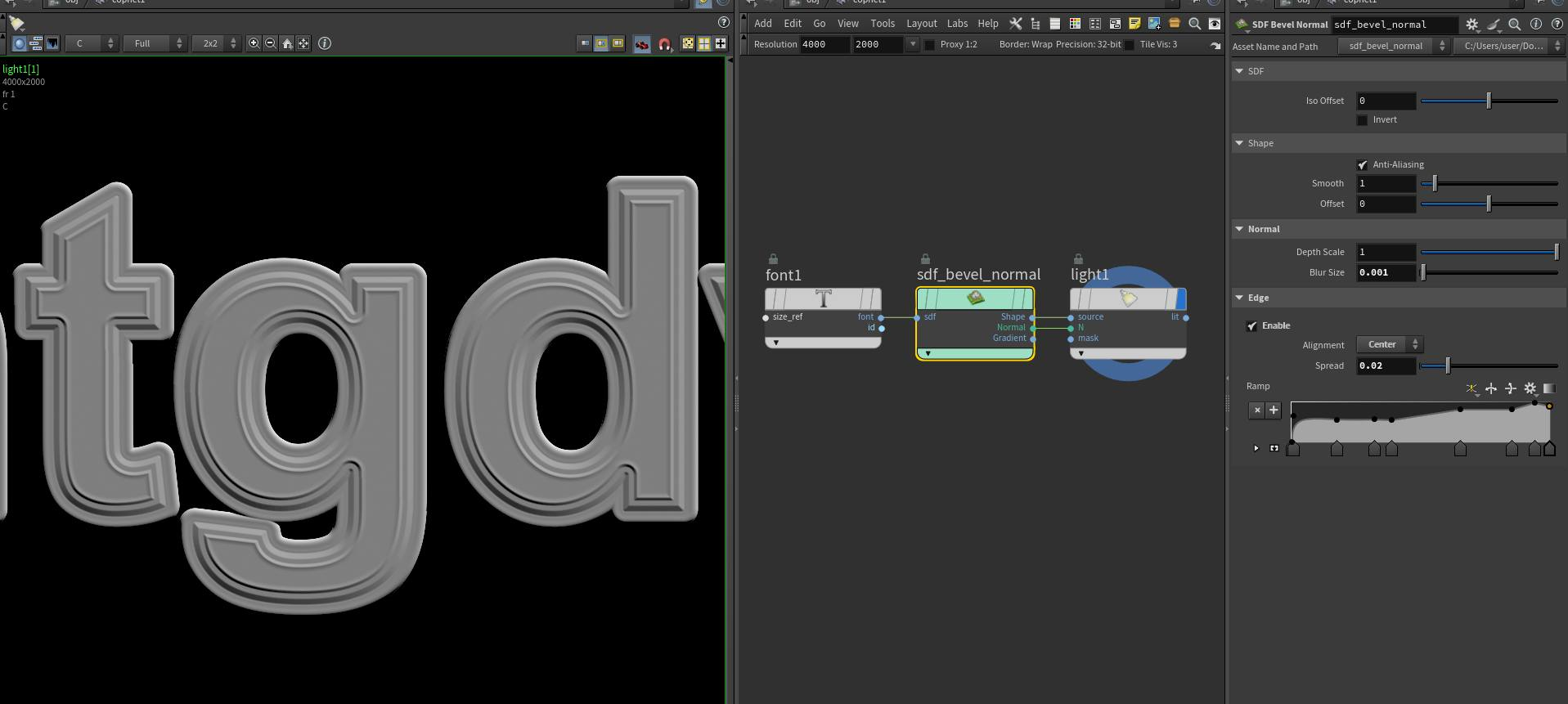Click the search icon in network editor toolbar

point(1194,24)
